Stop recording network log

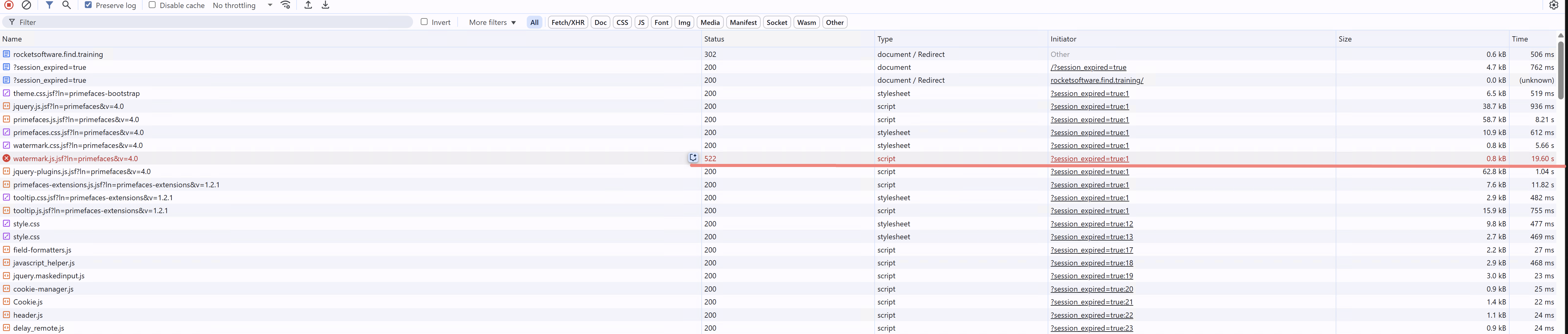point(9,5)
